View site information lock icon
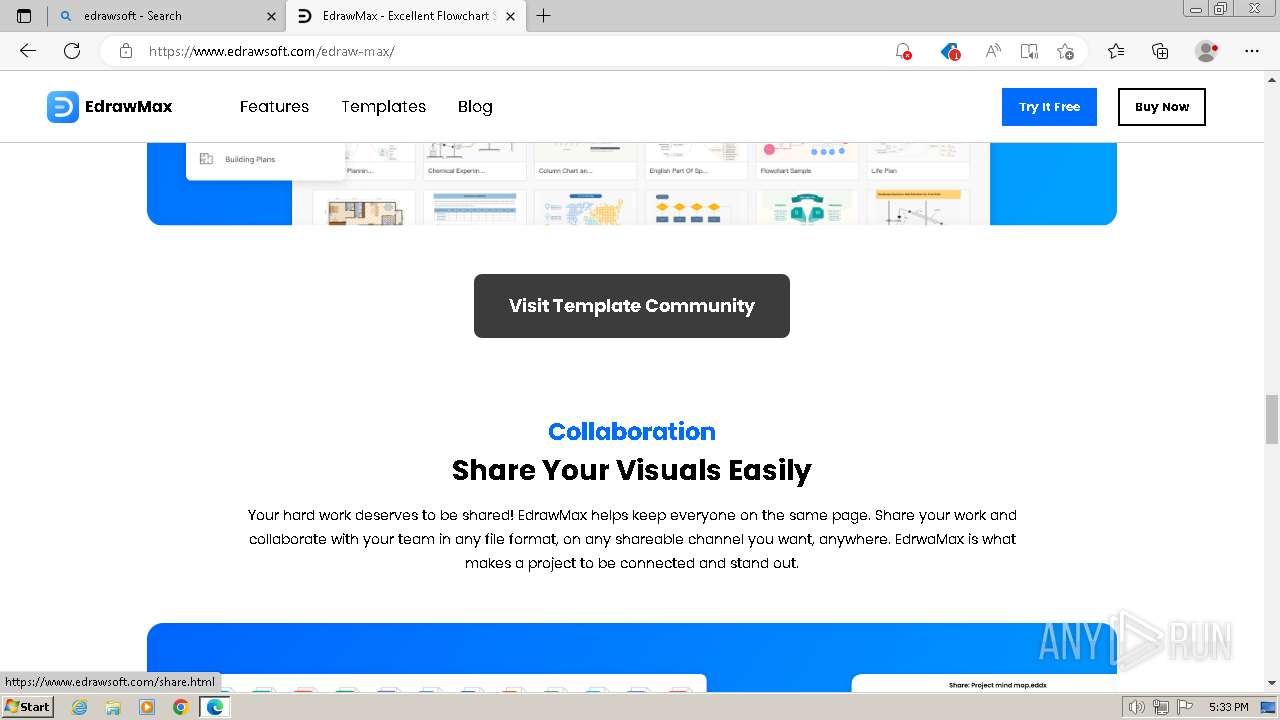The height and width of the screenshot is (720, 1280). click(x=126, y=51)
